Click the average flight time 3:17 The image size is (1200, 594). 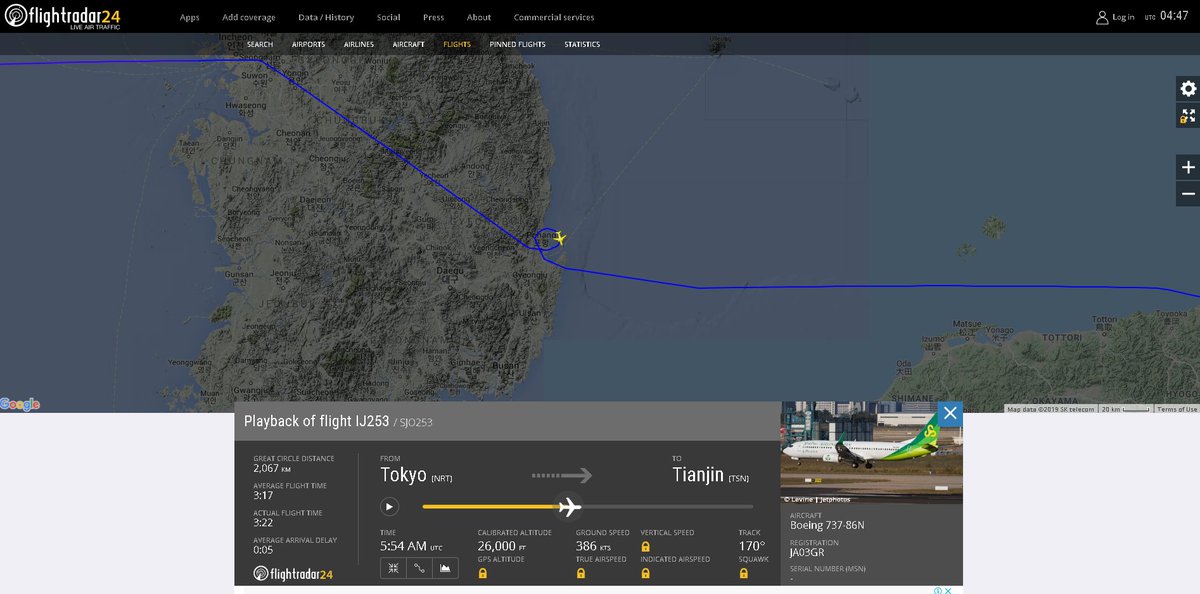click(x=264, y=495)
